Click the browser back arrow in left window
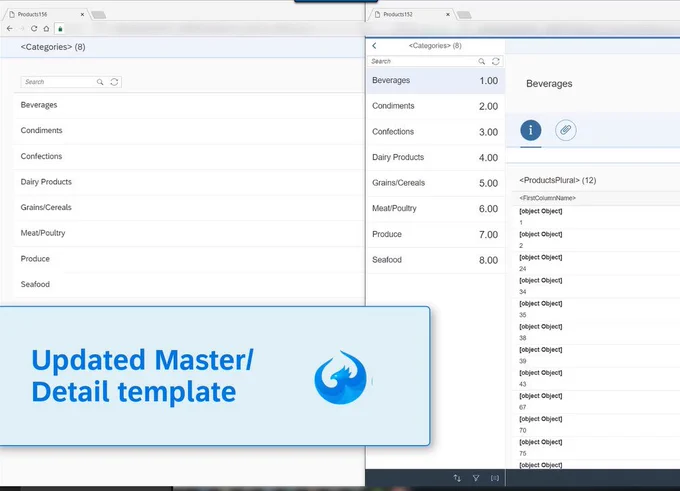This screenshot has height=491, width=680. (x=10, y=29)
